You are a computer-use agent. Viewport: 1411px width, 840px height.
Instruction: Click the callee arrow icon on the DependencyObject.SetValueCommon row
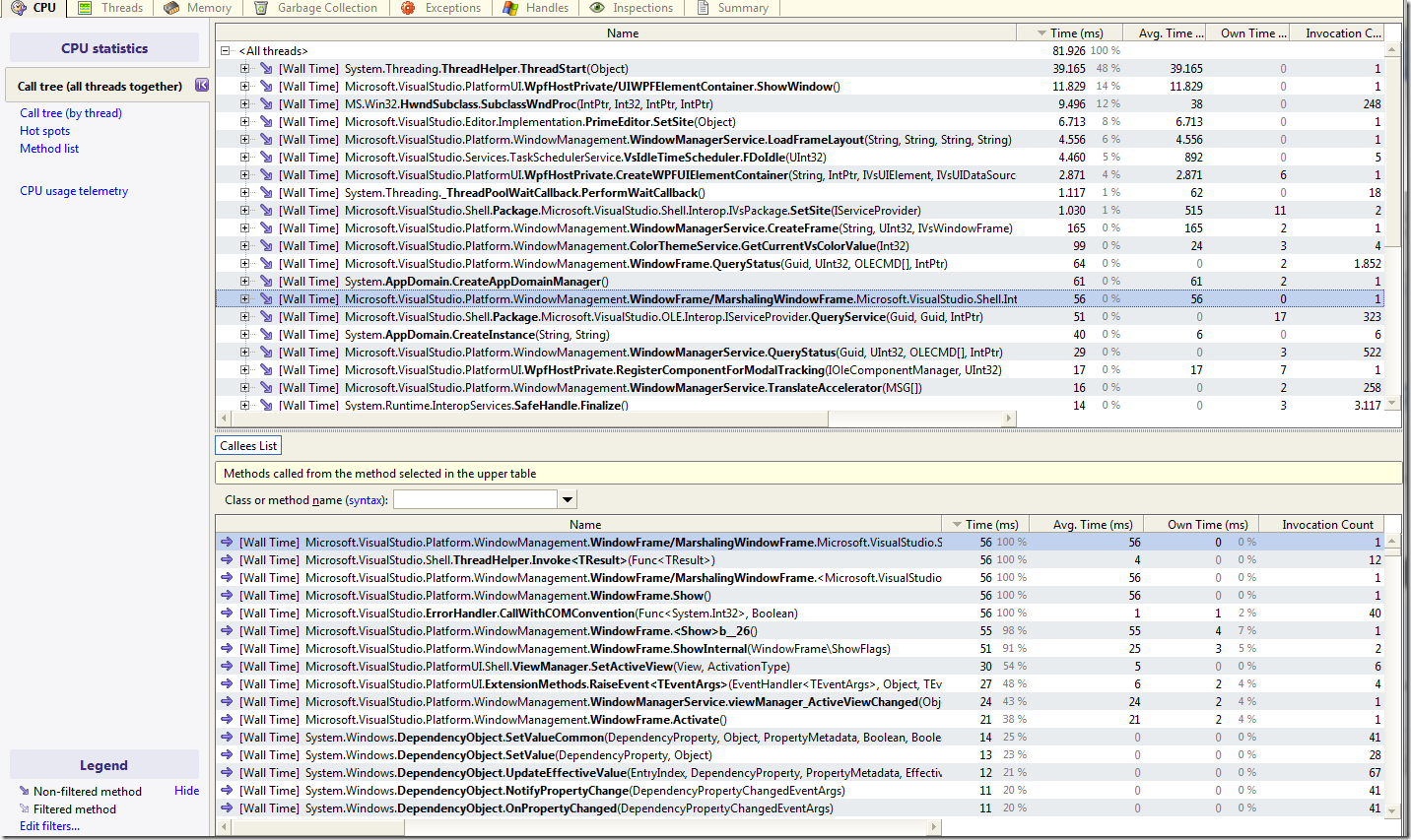pos(227,738)
